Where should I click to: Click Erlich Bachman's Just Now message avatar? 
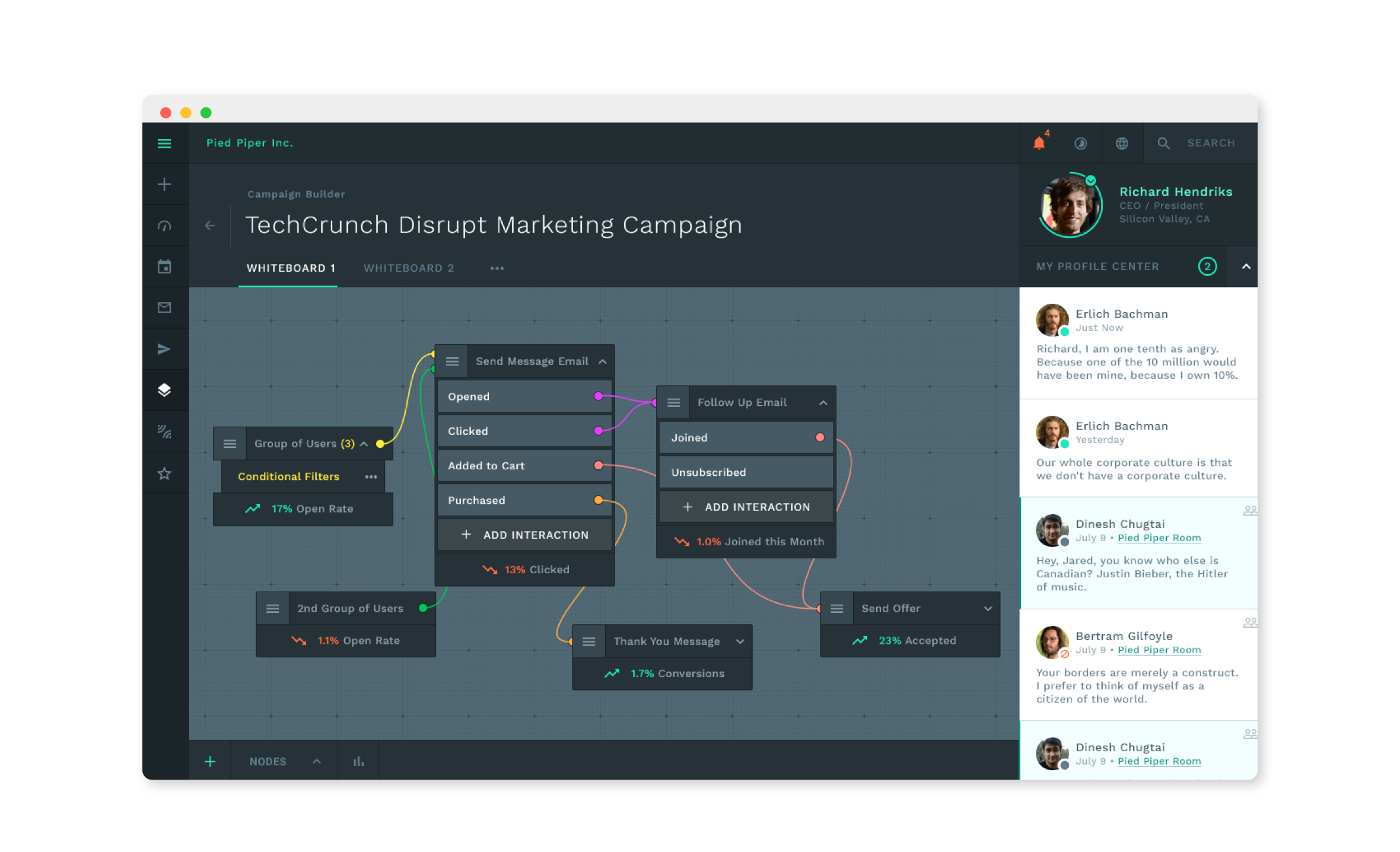[x=1052, y=320]
